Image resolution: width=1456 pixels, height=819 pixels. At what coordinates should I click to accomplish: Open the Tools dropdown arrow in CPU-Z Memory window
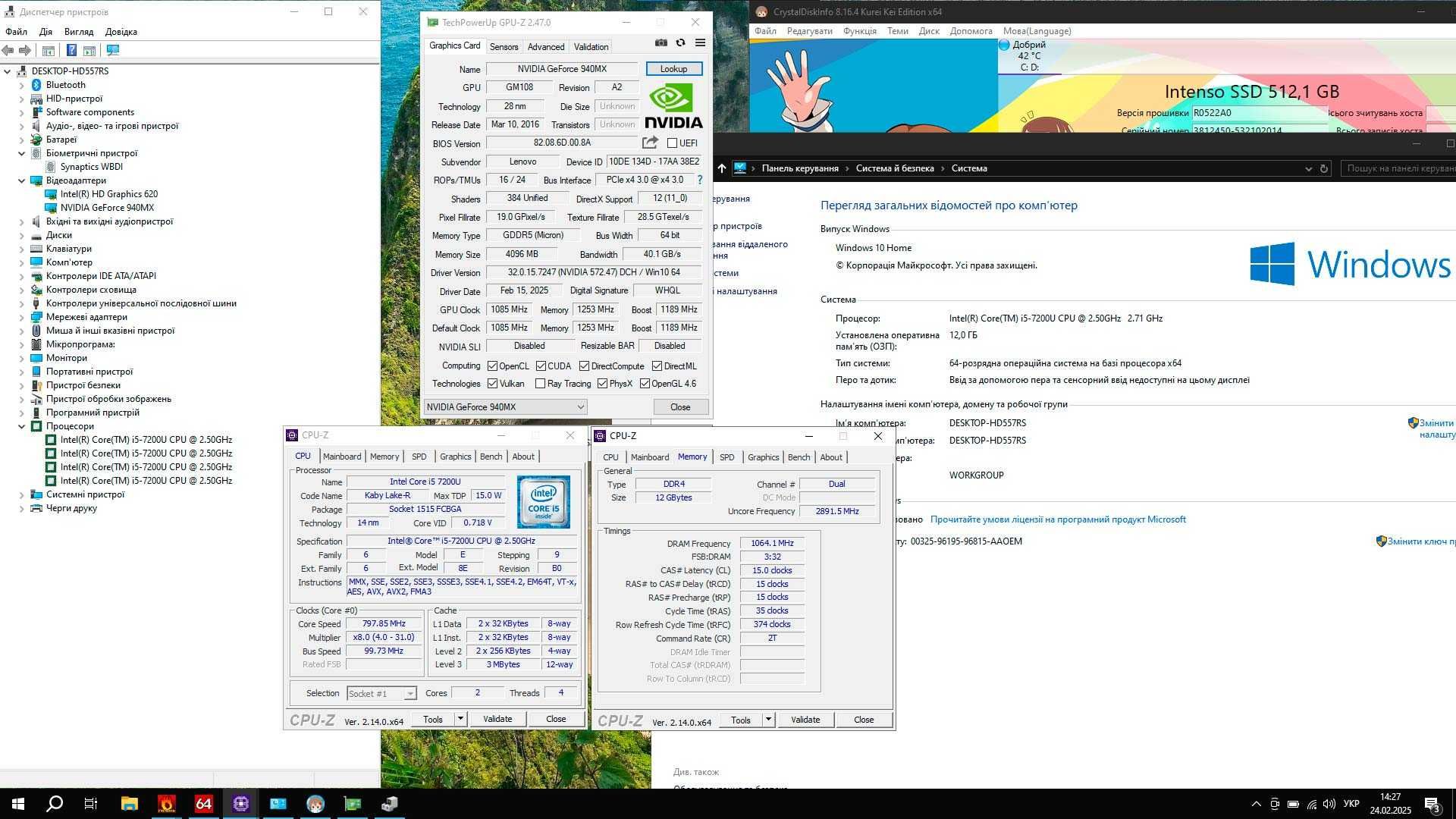[x=768, y=720]
